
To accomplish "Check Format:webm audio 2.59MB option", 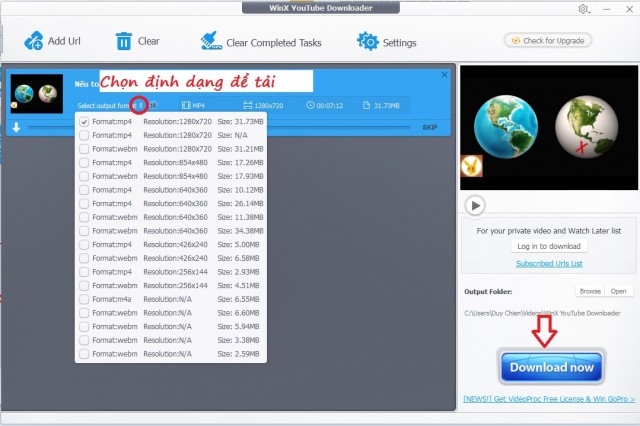I will (x=84, y=354).
